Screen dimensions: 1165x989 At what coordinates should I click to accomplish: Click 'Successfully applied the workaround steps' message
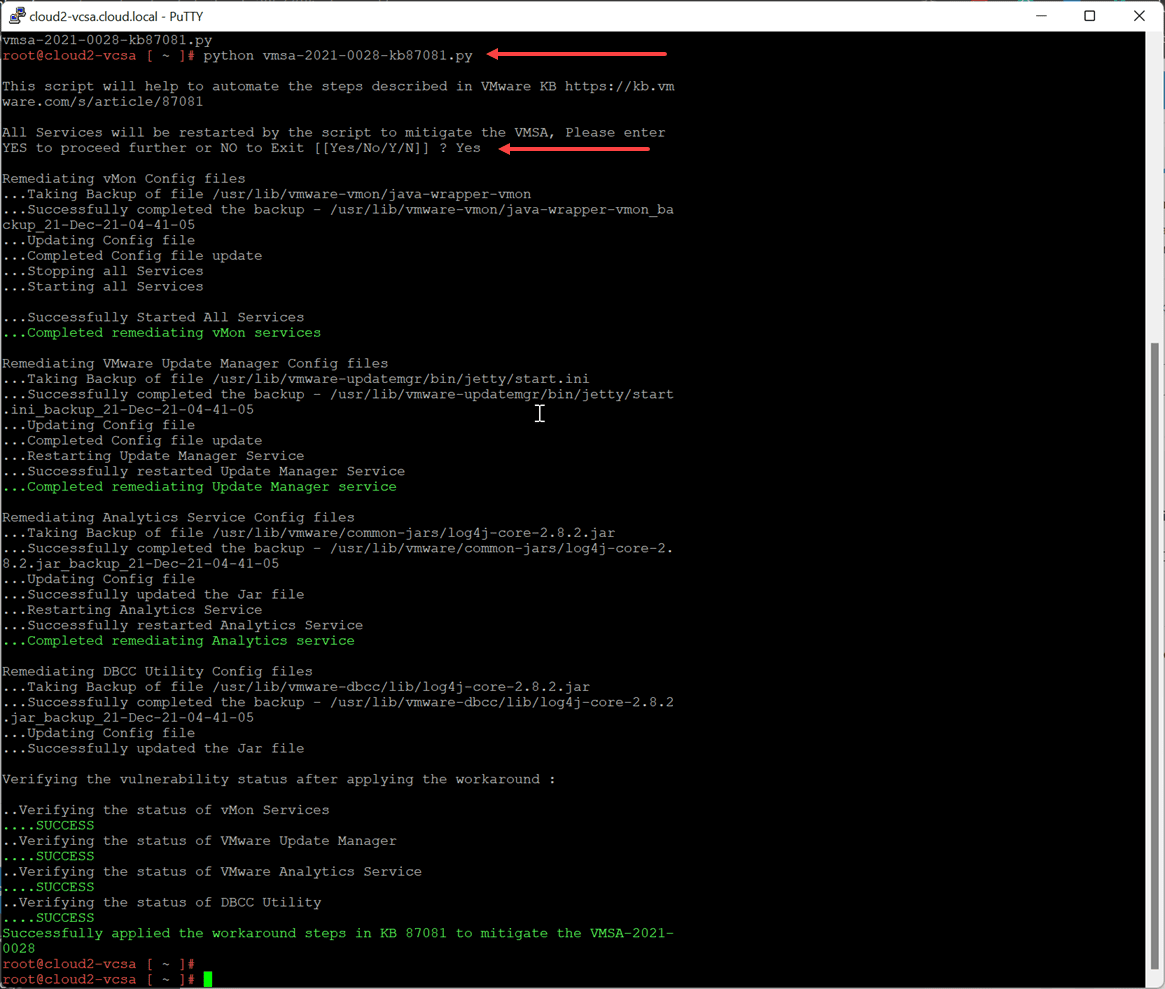point(338,941)
